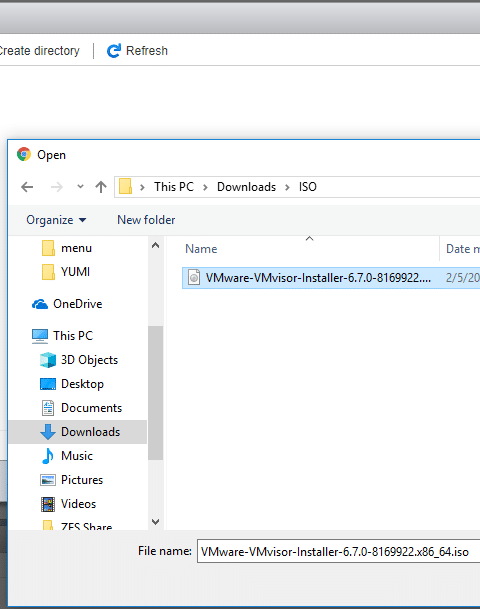The width and height of the screenshot is (480, 609).
Task: Select ISO in the address breadcrumb
Action: coord(308,187)
